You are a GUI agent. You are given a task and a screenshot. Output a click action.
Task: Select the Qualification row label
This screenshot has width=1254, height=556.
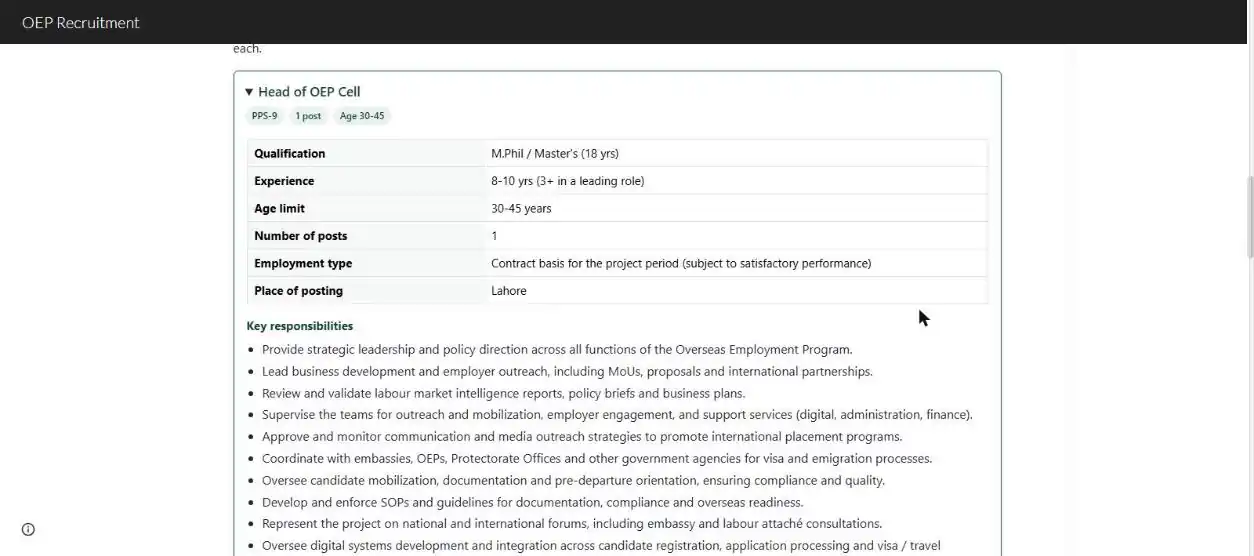coord(290,154)
